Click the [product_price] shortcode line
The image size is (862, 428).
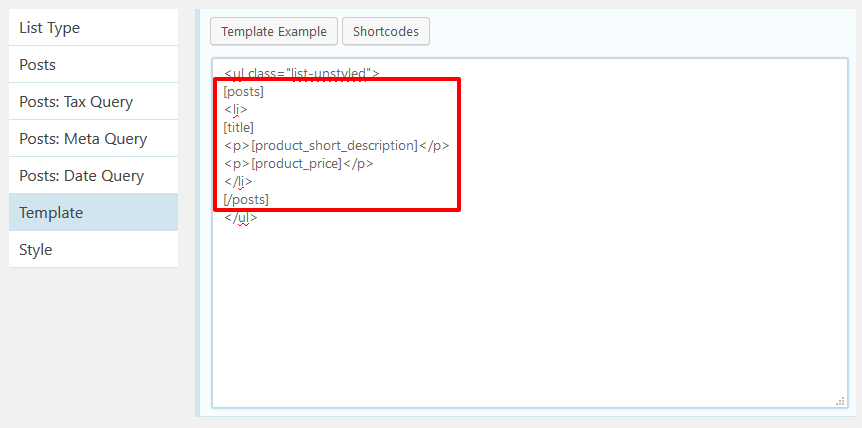point(298,163)
